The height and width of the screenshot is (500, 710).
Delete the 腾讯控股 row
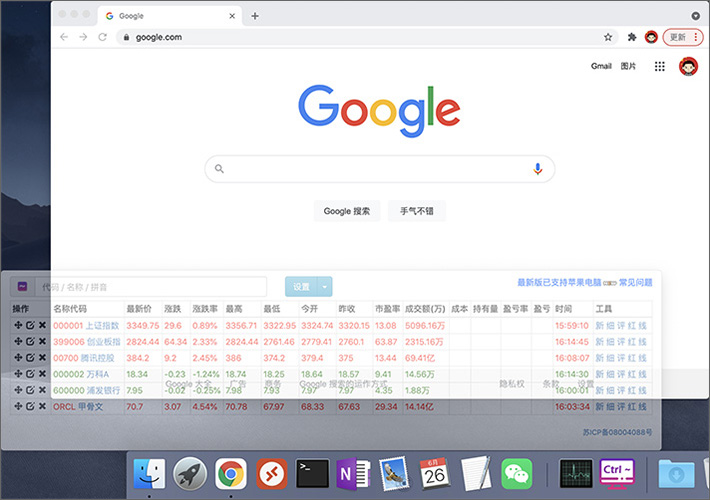pyautogui.click(x=42, y=358)
